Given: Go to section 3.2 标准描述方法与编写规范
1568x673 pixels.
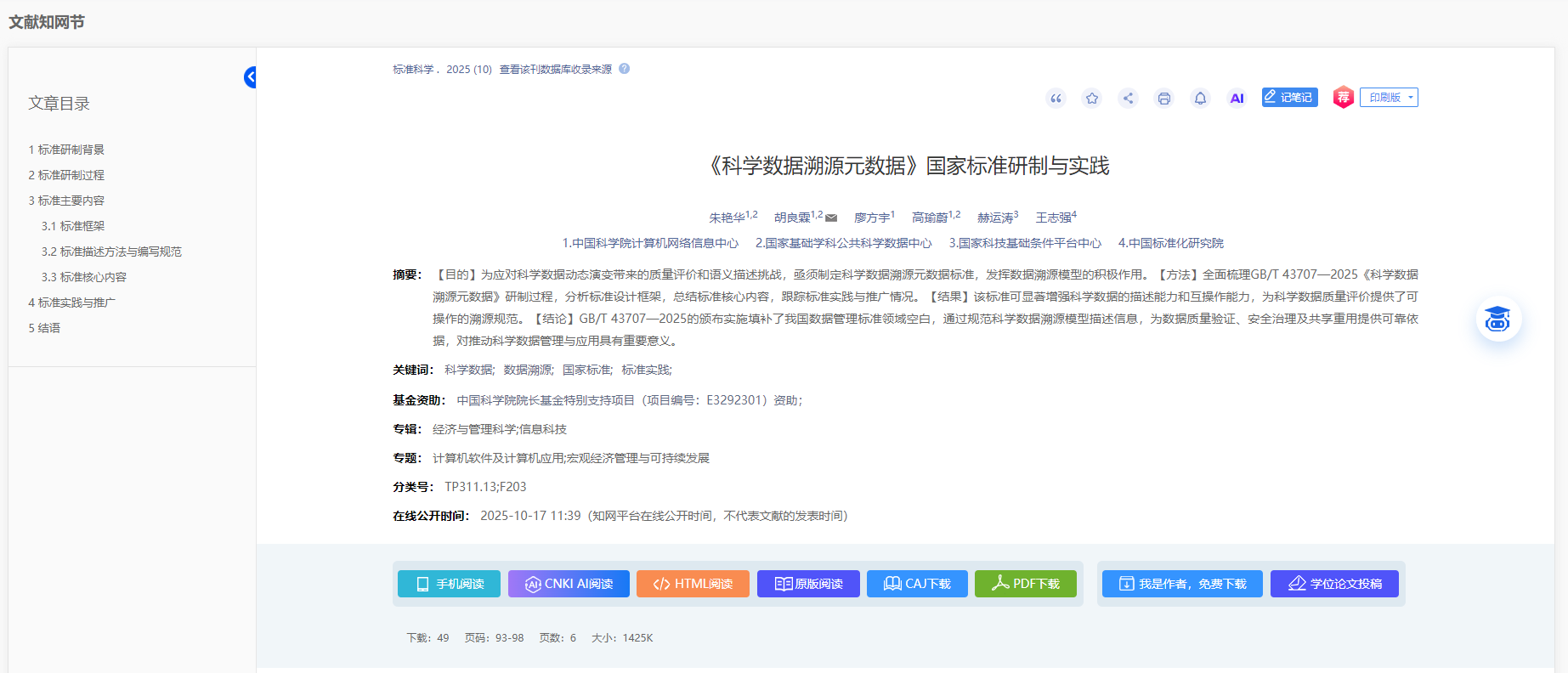Looking at the screenshot, I should pyautogui.click(x=111, y=252).
